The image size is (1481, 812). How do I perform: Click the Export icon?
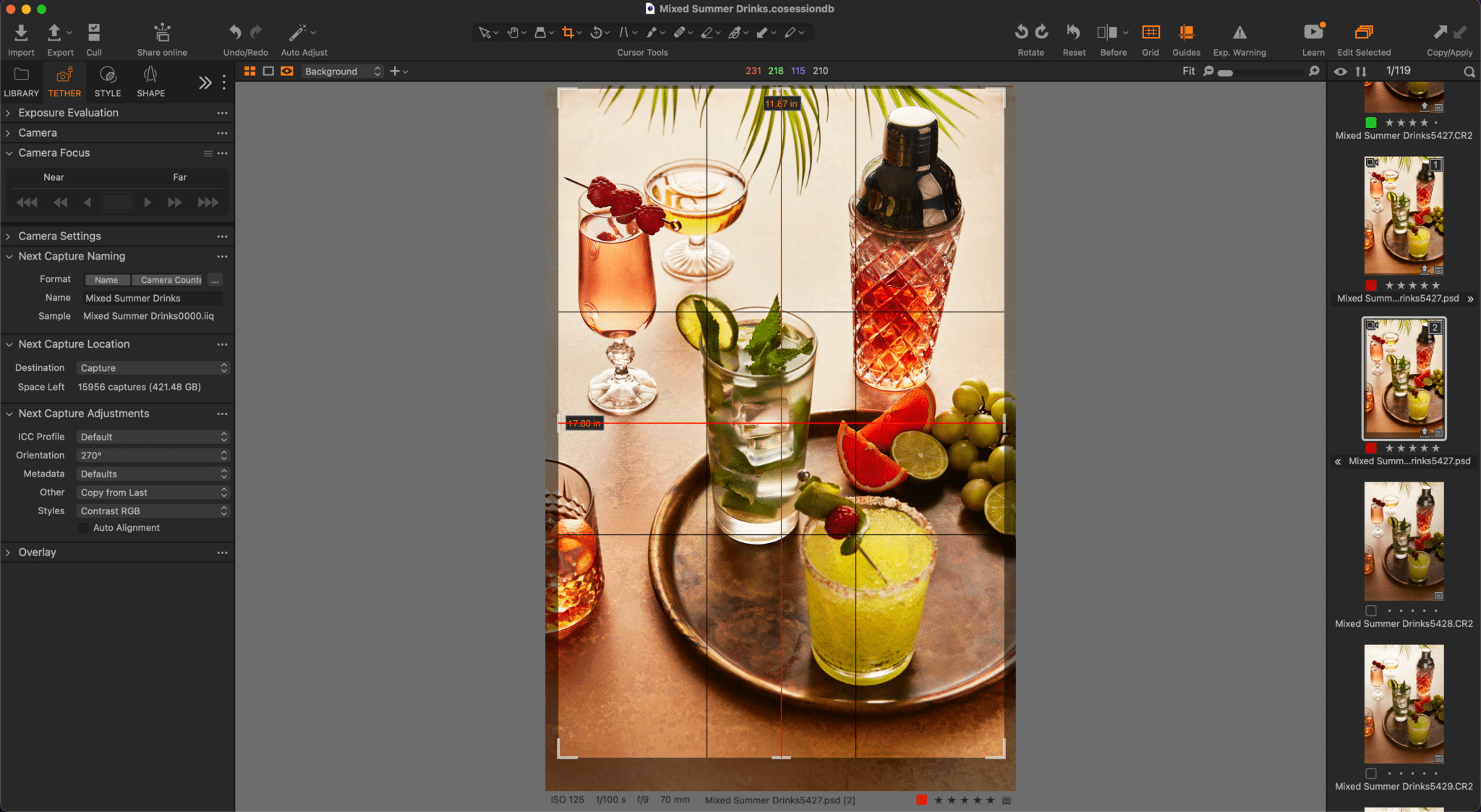click(54, 33)
